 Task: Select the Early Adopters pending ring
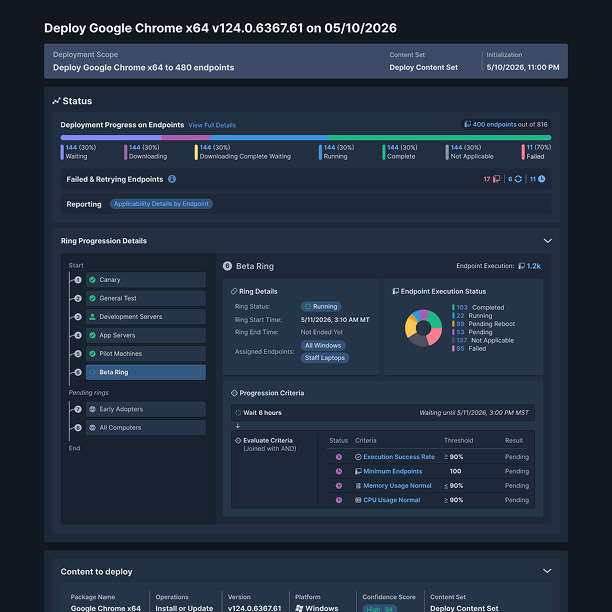(146, 409)
